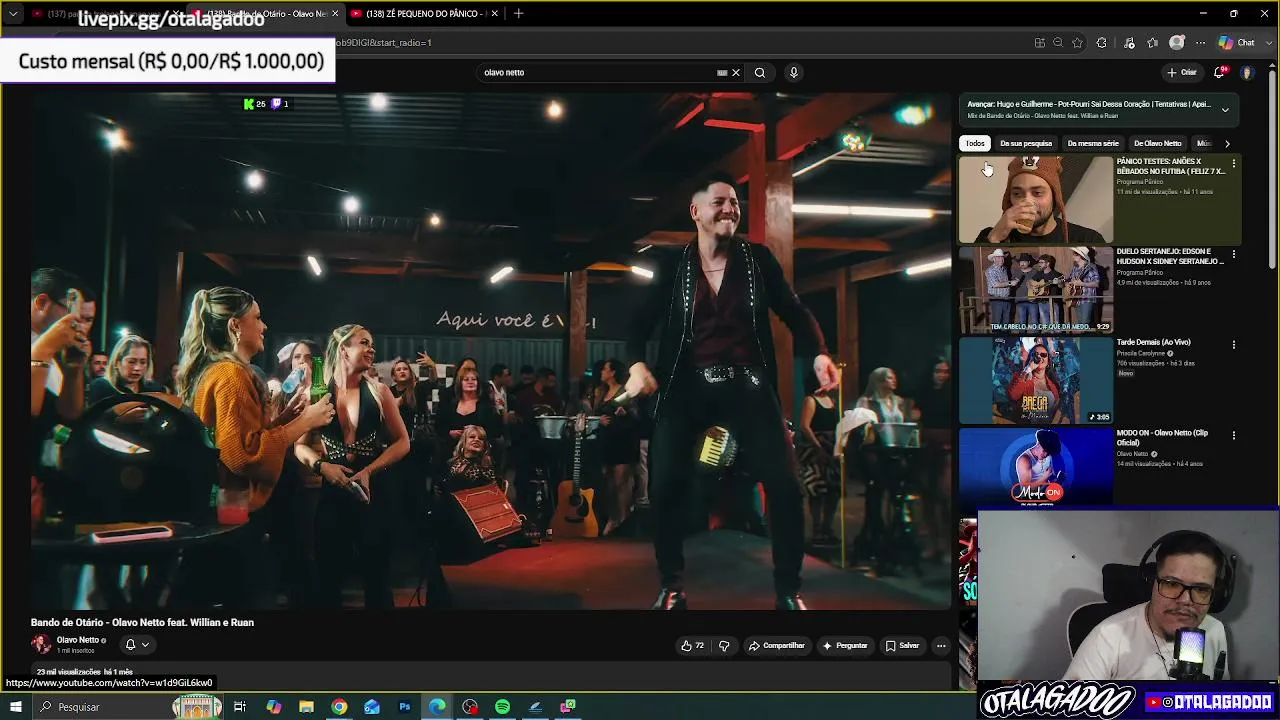Start voice search with the microphone icon
This screenshot has width=1280, height=720.
pyautogui.click(x=794, y=72)
